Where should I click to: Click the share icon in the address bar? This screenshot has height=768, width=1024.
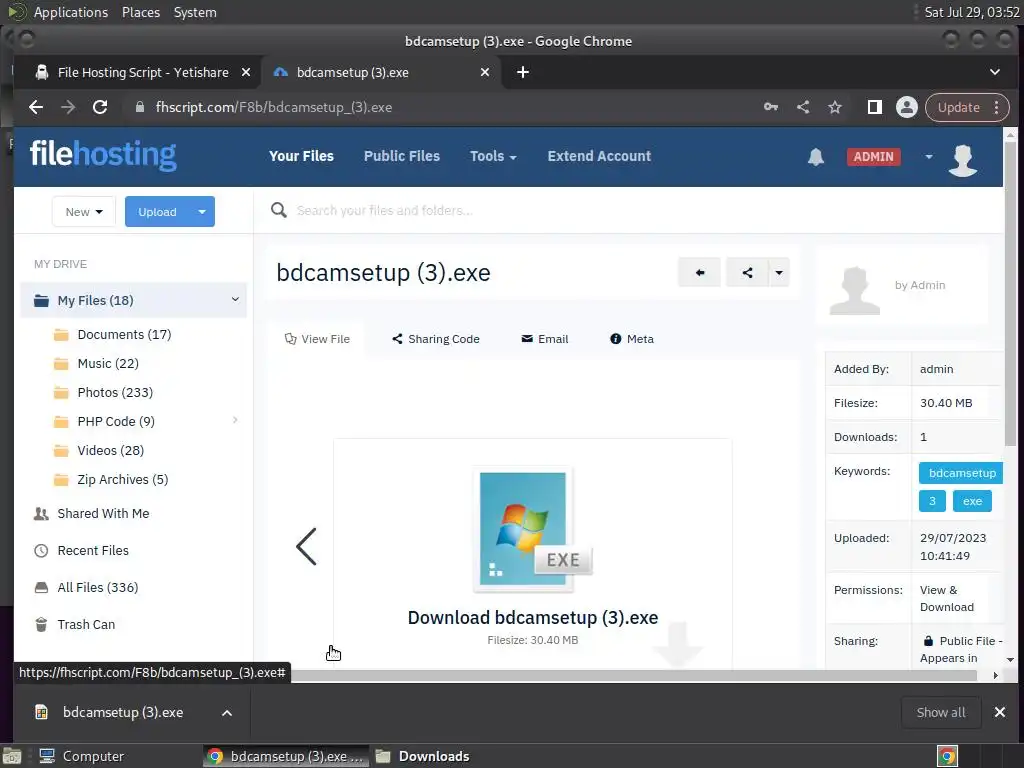coord(803,107)
